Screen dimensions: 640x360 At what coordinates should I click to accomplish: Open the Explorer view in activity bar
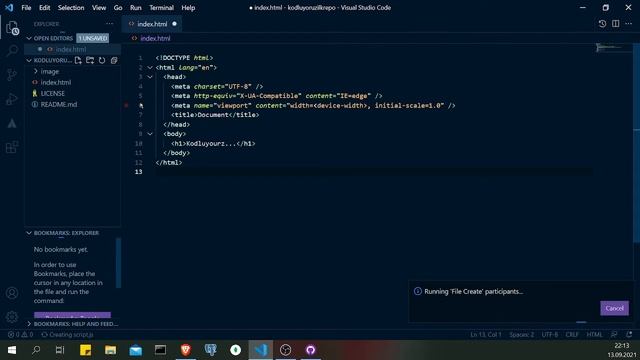[12, 29]
